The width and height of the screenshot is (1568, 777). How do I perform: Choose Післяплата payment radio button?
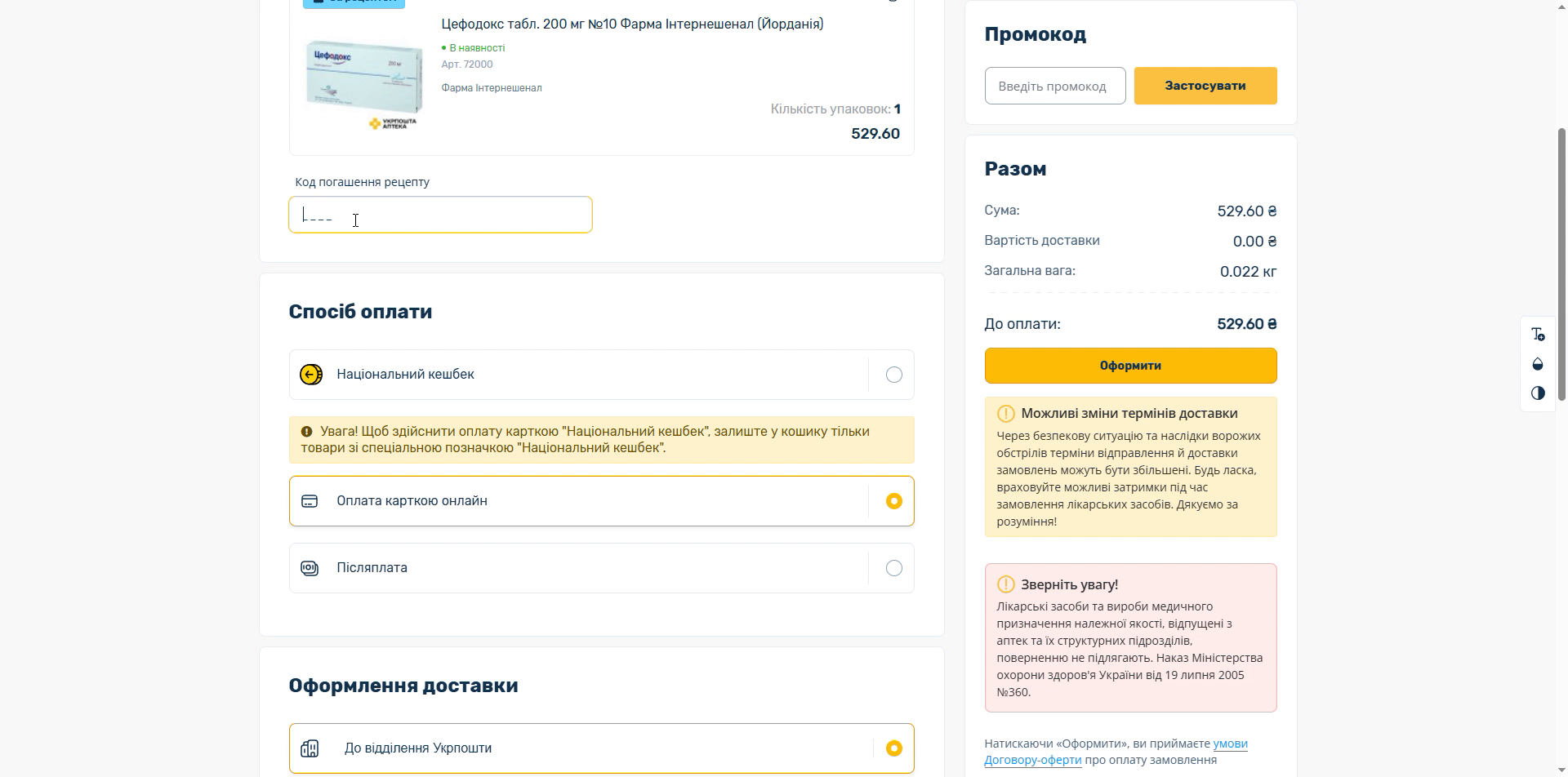894,568
